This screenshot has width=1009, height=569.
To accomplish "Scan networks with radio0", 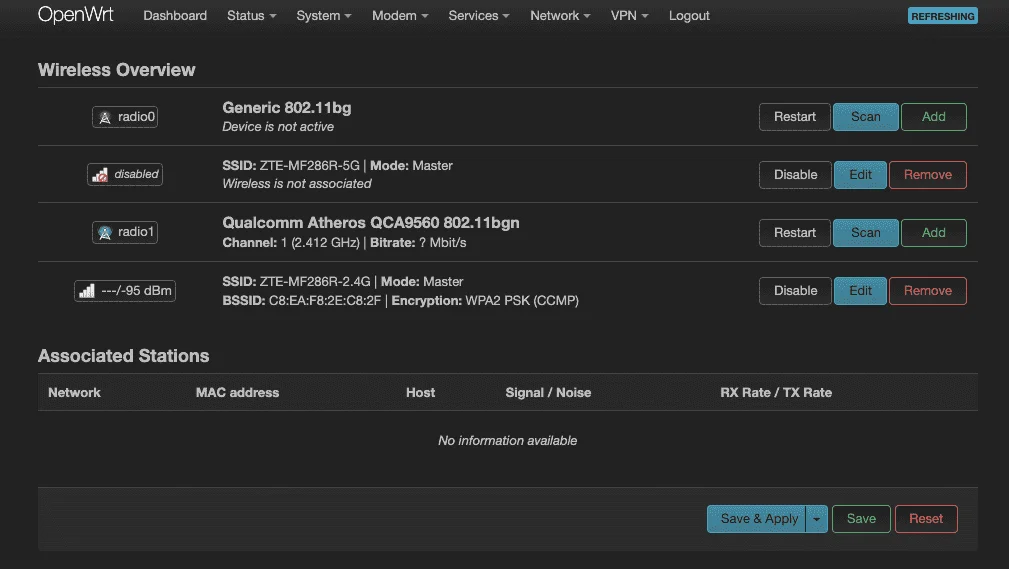I will tap(866, 117).
